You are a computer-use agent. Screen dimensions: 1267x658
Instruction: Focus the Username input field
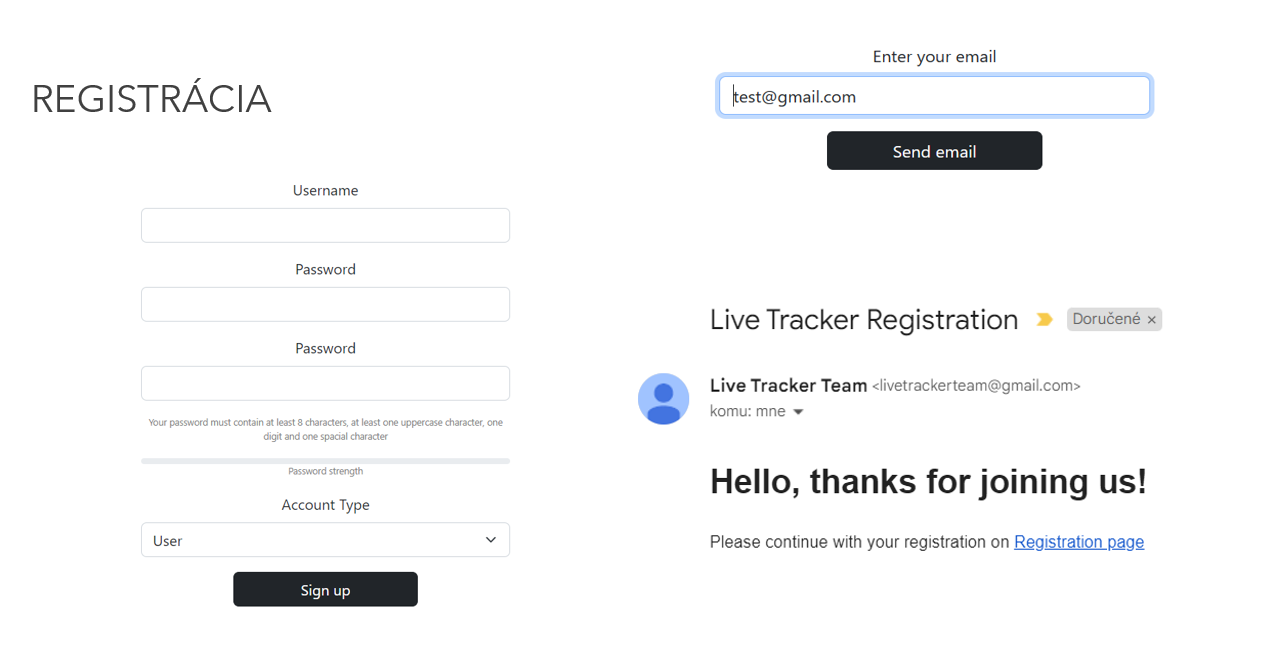pos(325,225)
